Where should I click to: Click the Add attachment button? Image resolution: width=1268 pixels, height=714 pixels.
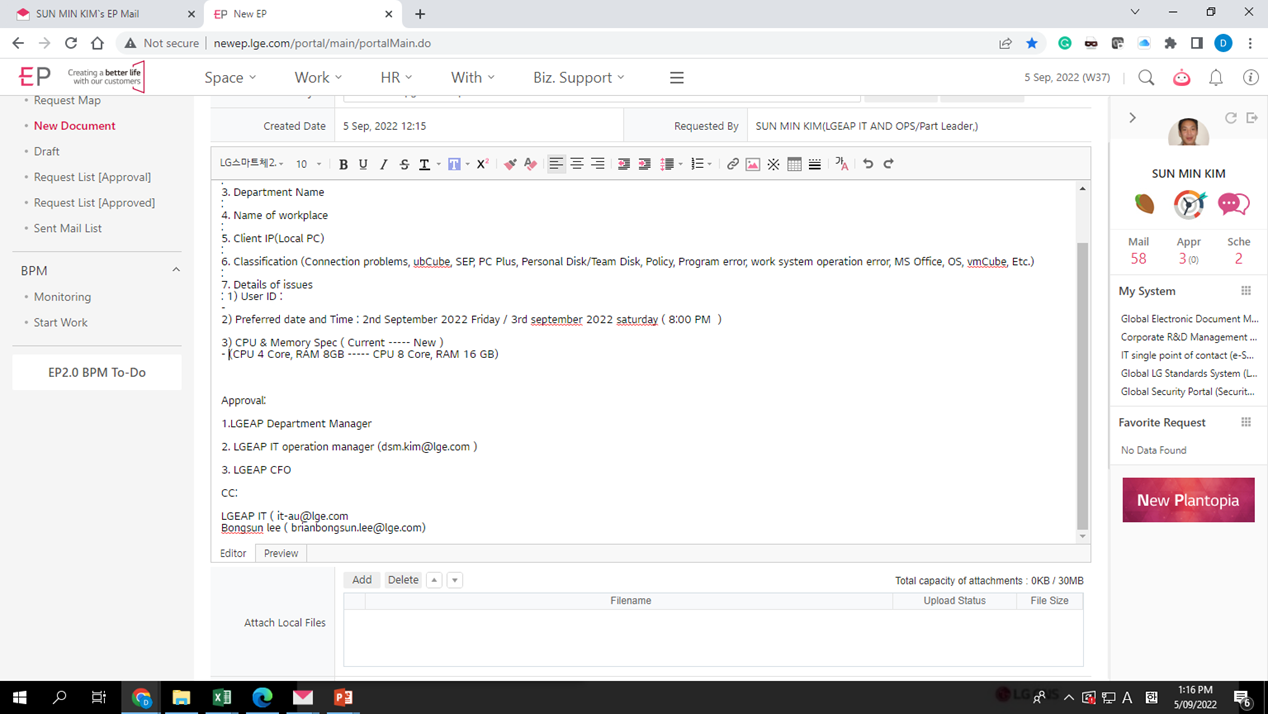[x=362, y=580]
